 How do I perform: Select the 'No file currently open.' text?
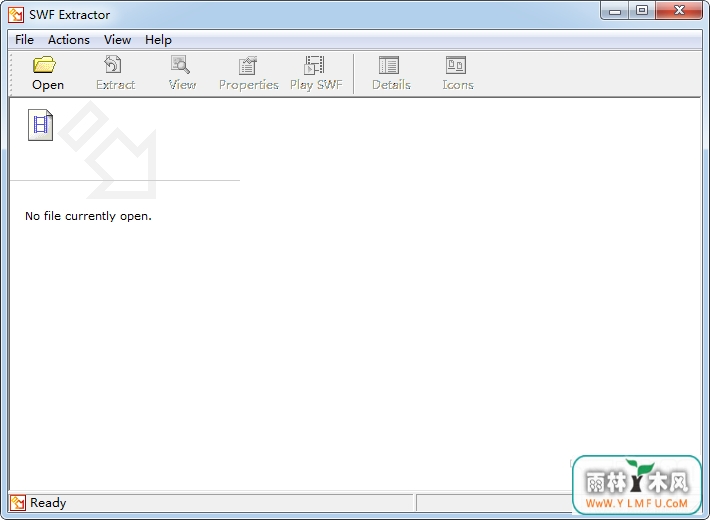tap(88, 216)
